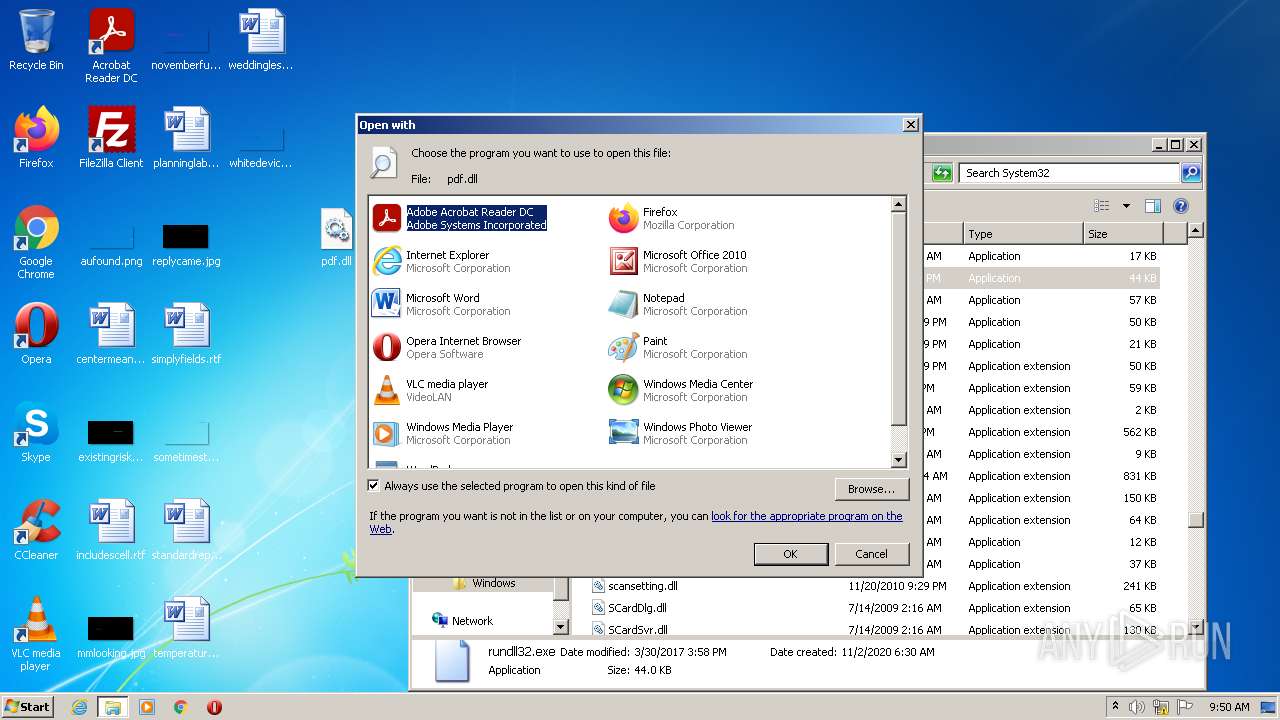Select replycame.jpg on desktop

click(186, 246)
